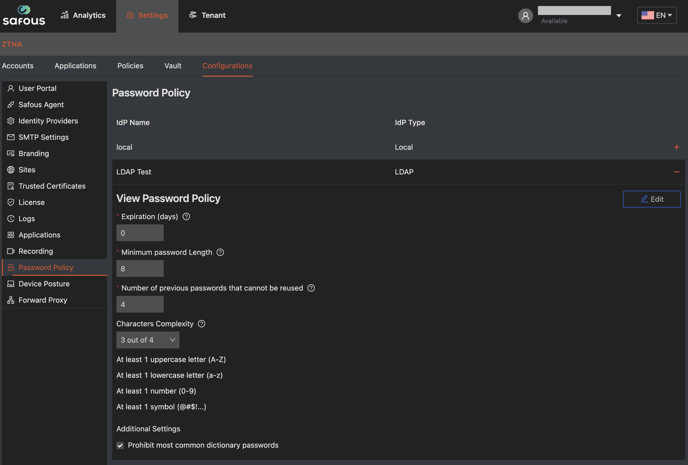Collapse the LDAP Test row minus icon
Screen dimensions: 688x465
pyautogui.click(x=676, y=172)
